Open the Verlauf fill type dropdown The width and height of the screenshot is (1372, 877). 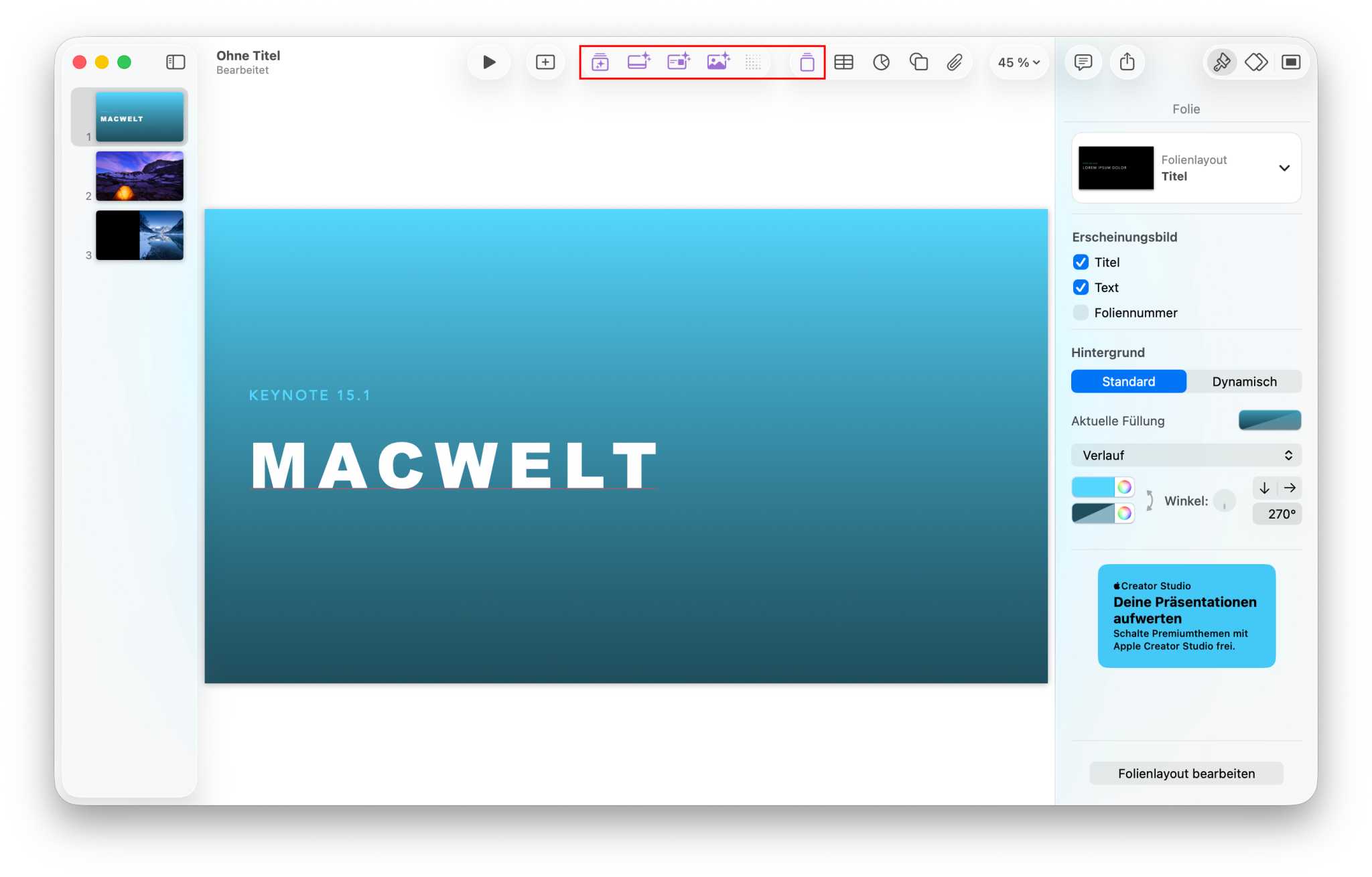(x=1186, y=456)
